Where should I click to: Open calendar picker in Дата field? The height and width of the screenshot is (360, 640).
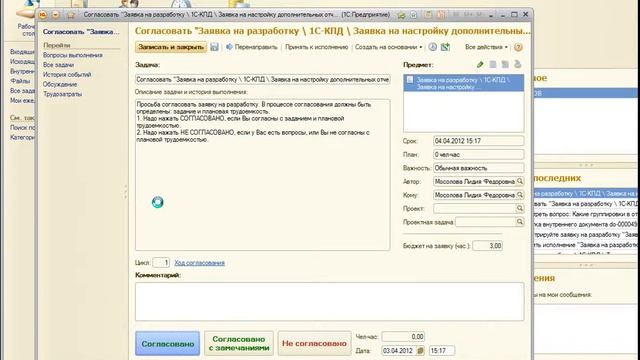point(420,351)
